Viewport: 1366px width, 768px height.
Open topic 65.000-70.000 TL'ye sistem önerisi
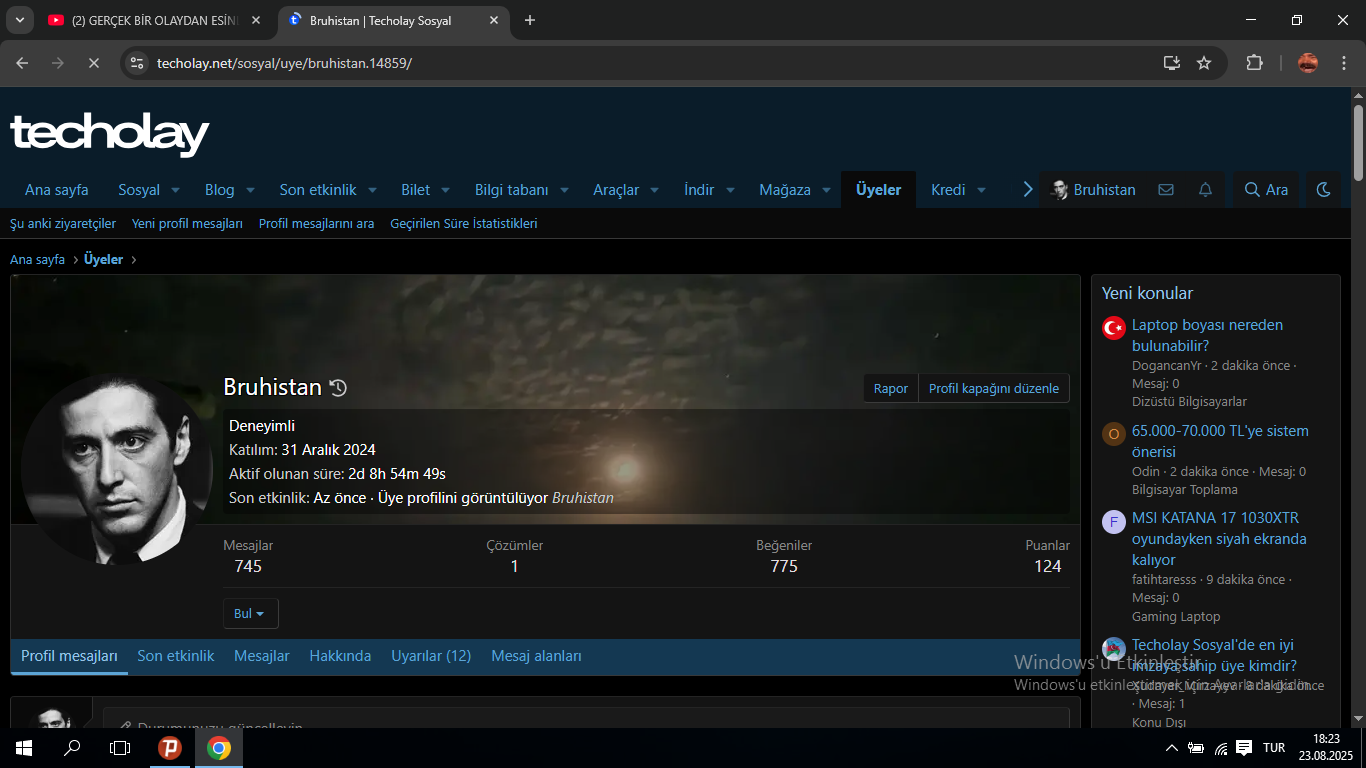1220,441
